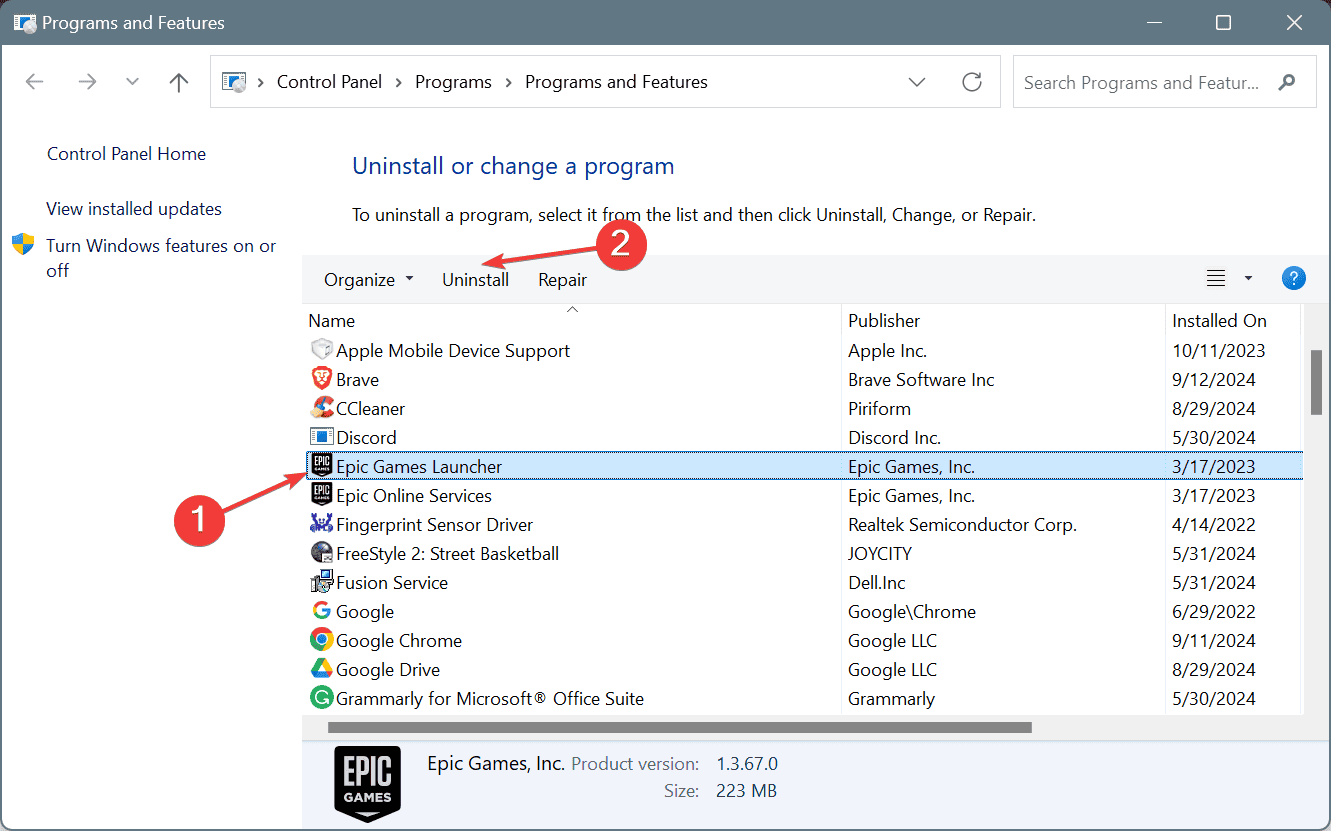Open View installed updates link

click(x=134, y=209)
